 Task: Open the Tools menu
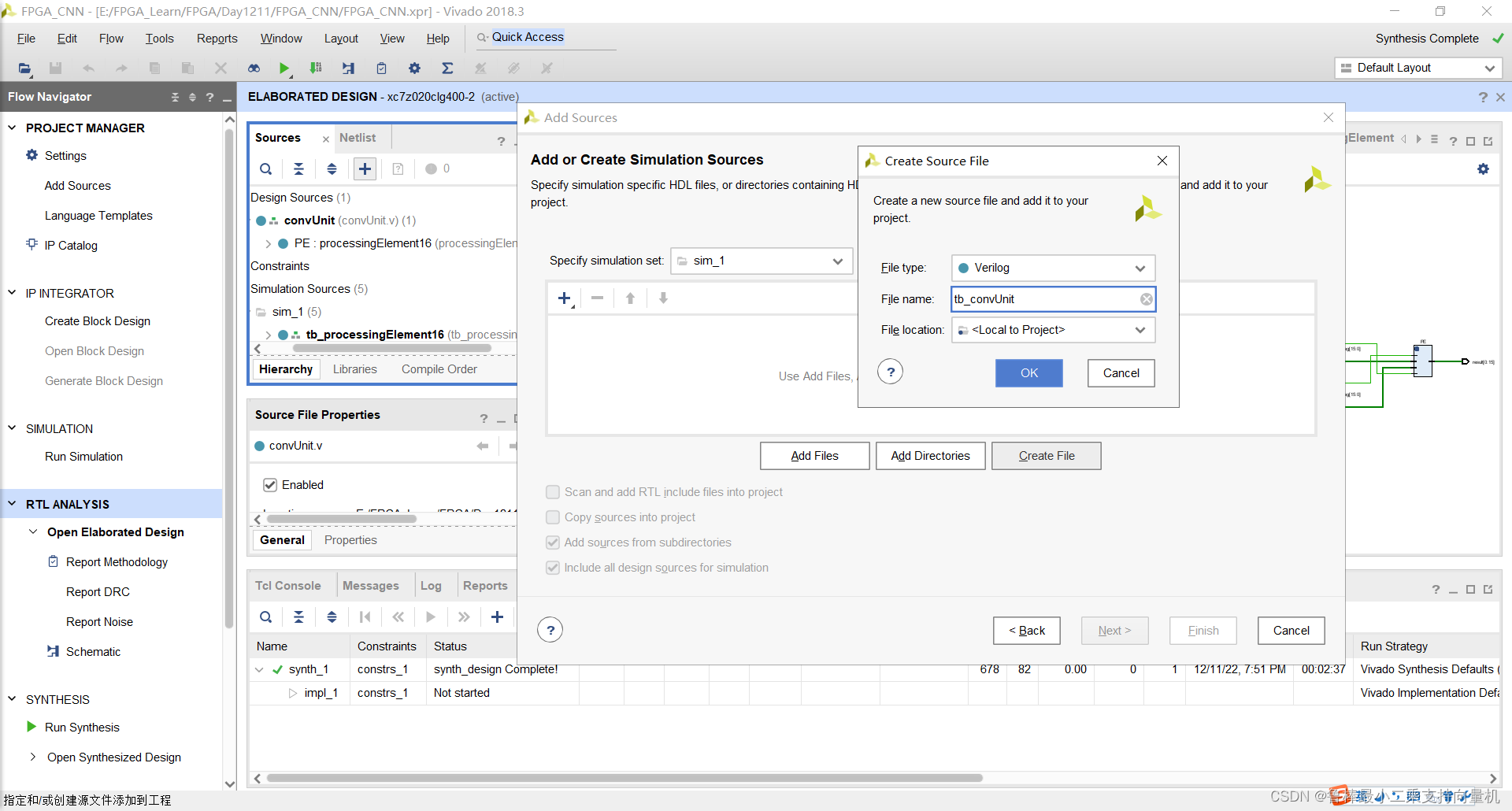[159, 39]
